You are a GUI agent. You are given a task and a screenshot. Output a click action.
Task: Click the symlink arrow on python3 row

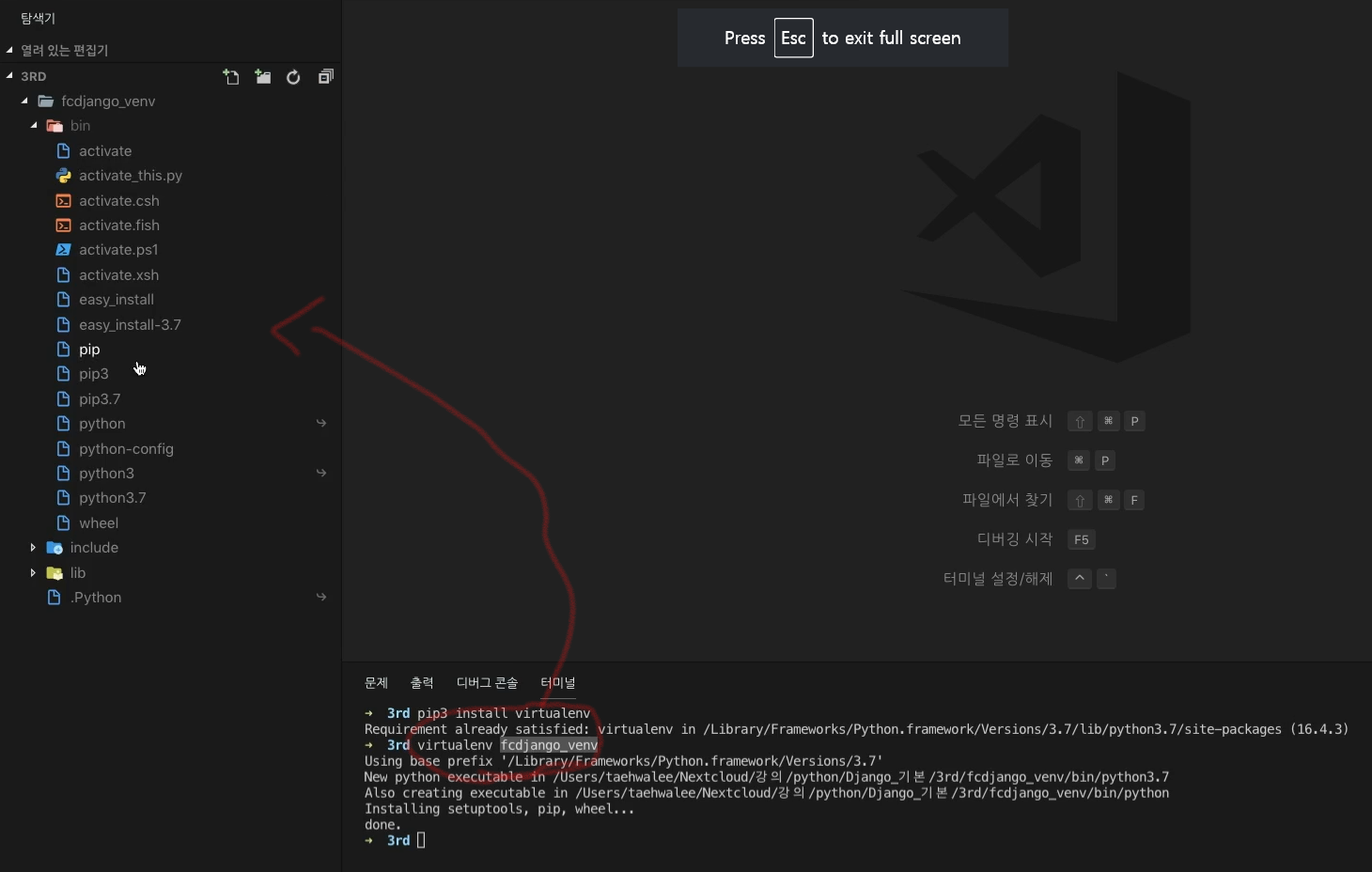tap(321, 474)
